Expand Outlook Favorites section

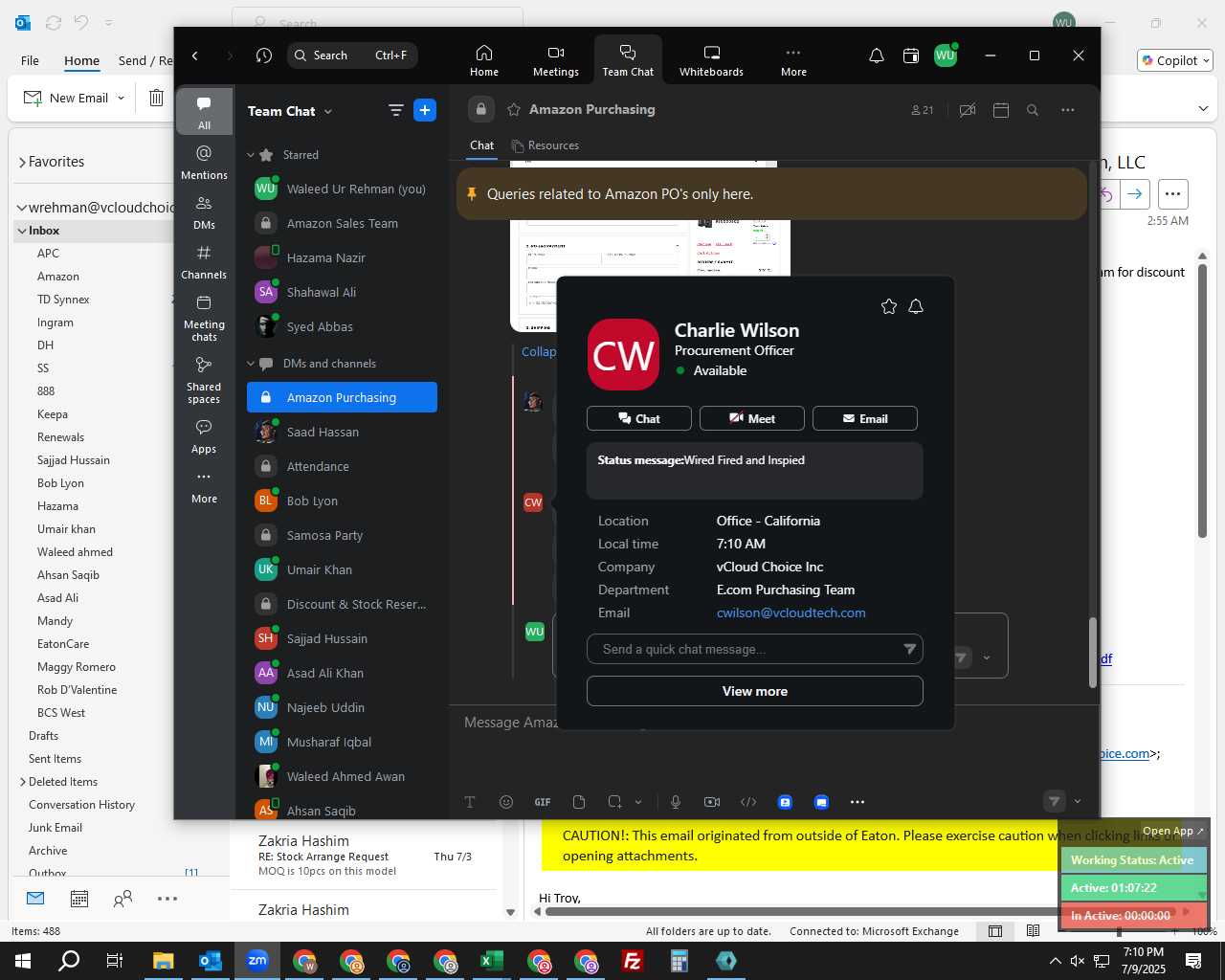[x=21, y=163]
